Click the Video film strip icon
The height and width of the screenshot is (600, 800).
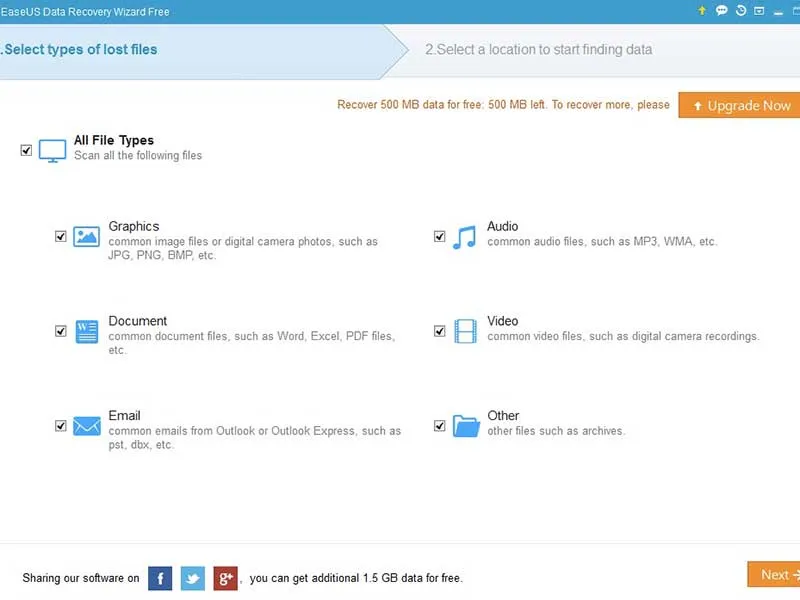[465, 331]
